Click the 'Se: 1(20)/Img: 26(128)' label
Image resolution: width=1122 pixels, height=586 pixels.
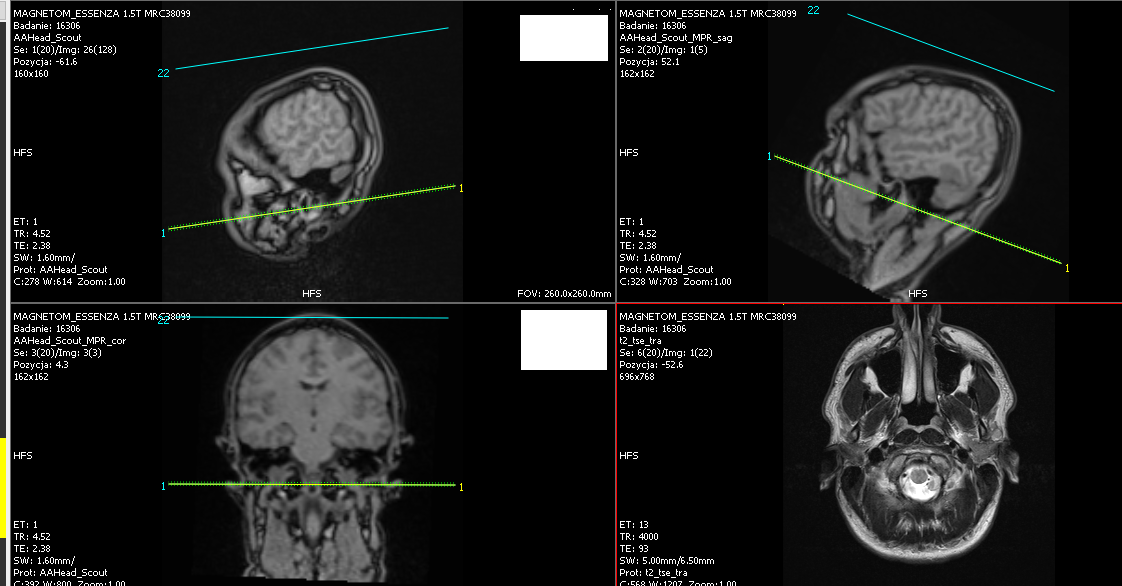(x=64, y=49)
